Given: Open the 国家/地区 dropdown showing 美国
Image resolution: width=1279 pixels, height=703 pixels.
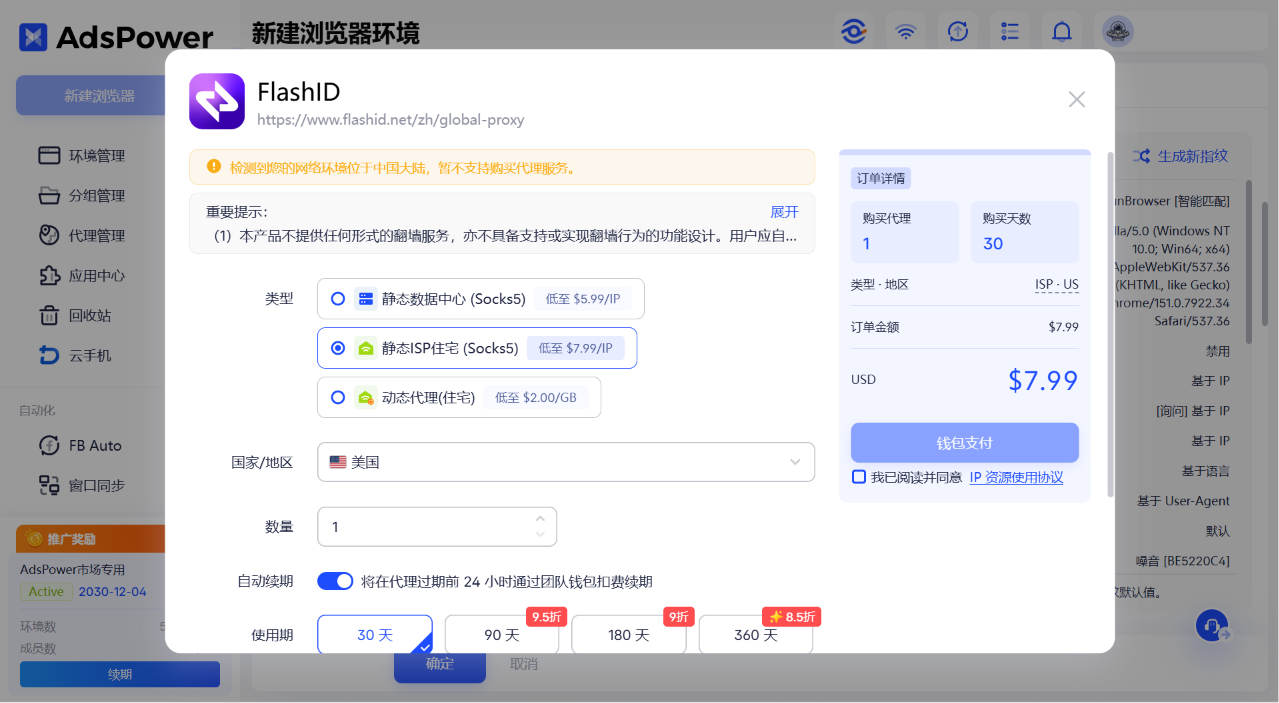Looking at the screenshot, I should pyautogui.click(x=566, y=462).
